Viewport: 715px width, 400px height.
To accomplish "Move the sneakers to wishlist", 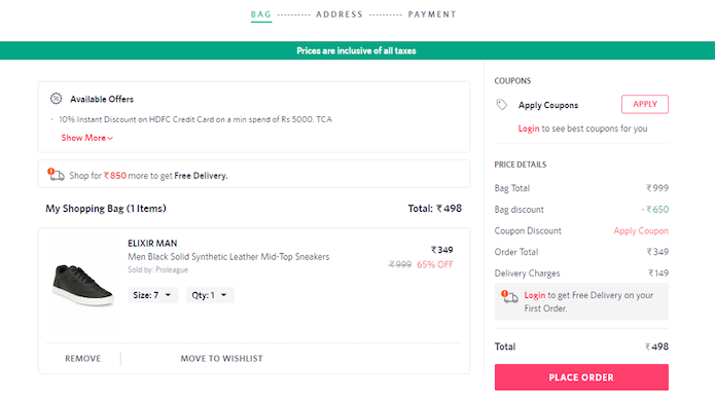I will (221, 358).
